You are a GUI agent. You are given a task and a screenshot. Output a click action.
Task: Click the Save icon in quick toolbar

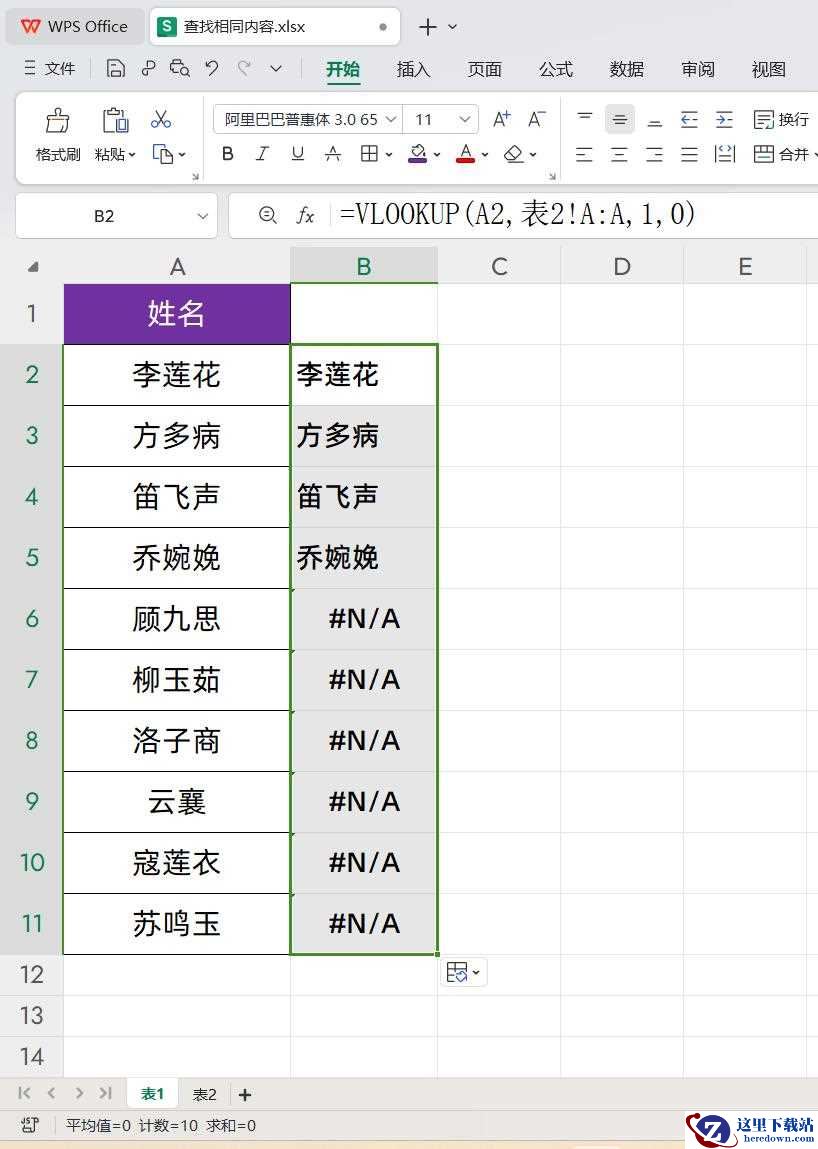click(x=115, y=69)
